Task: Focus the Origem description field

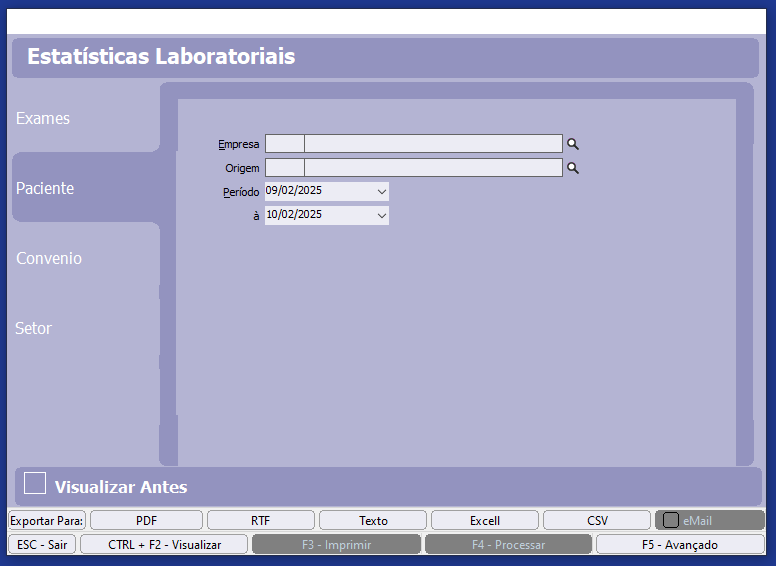Action: [x=433, y=168]
